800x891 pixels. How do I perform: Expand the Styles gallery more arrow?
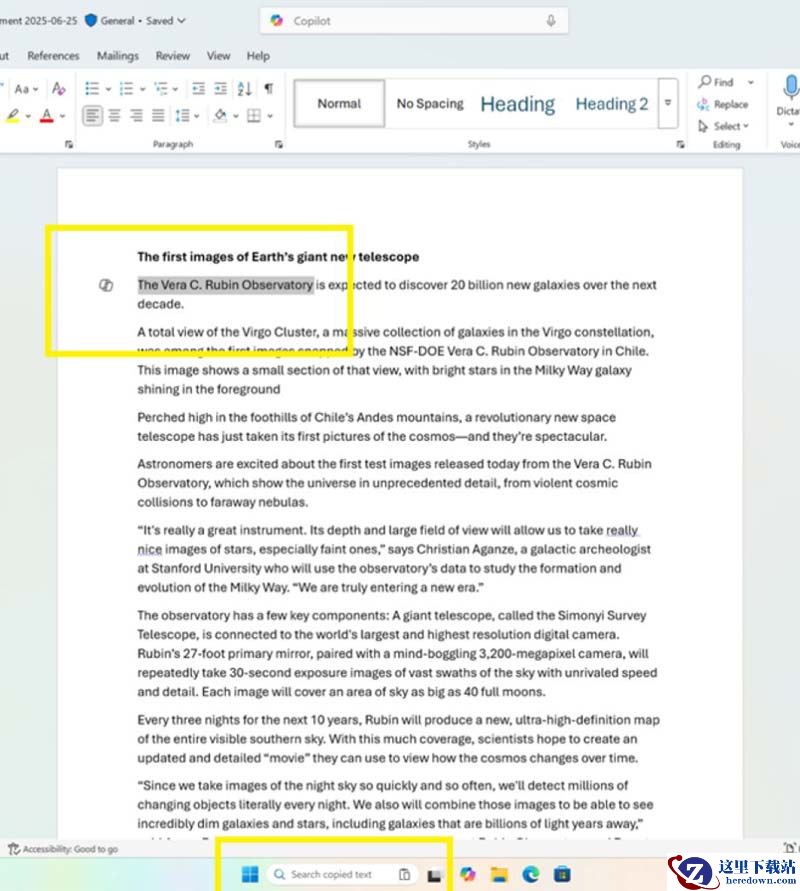(x=669, y=104)
